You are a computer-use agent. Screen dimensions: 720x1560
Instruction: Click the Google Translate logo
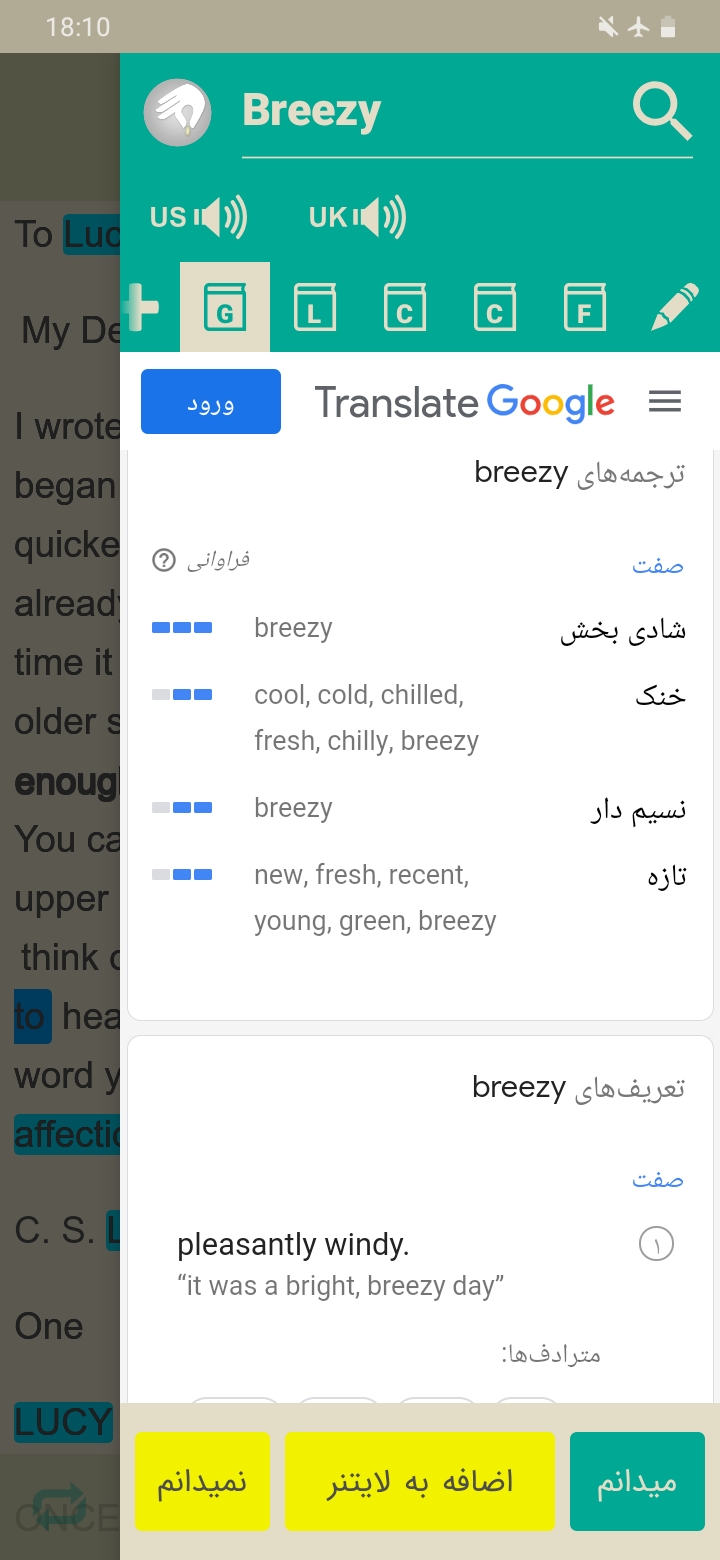pyautogui.click(x=465, y=403)
